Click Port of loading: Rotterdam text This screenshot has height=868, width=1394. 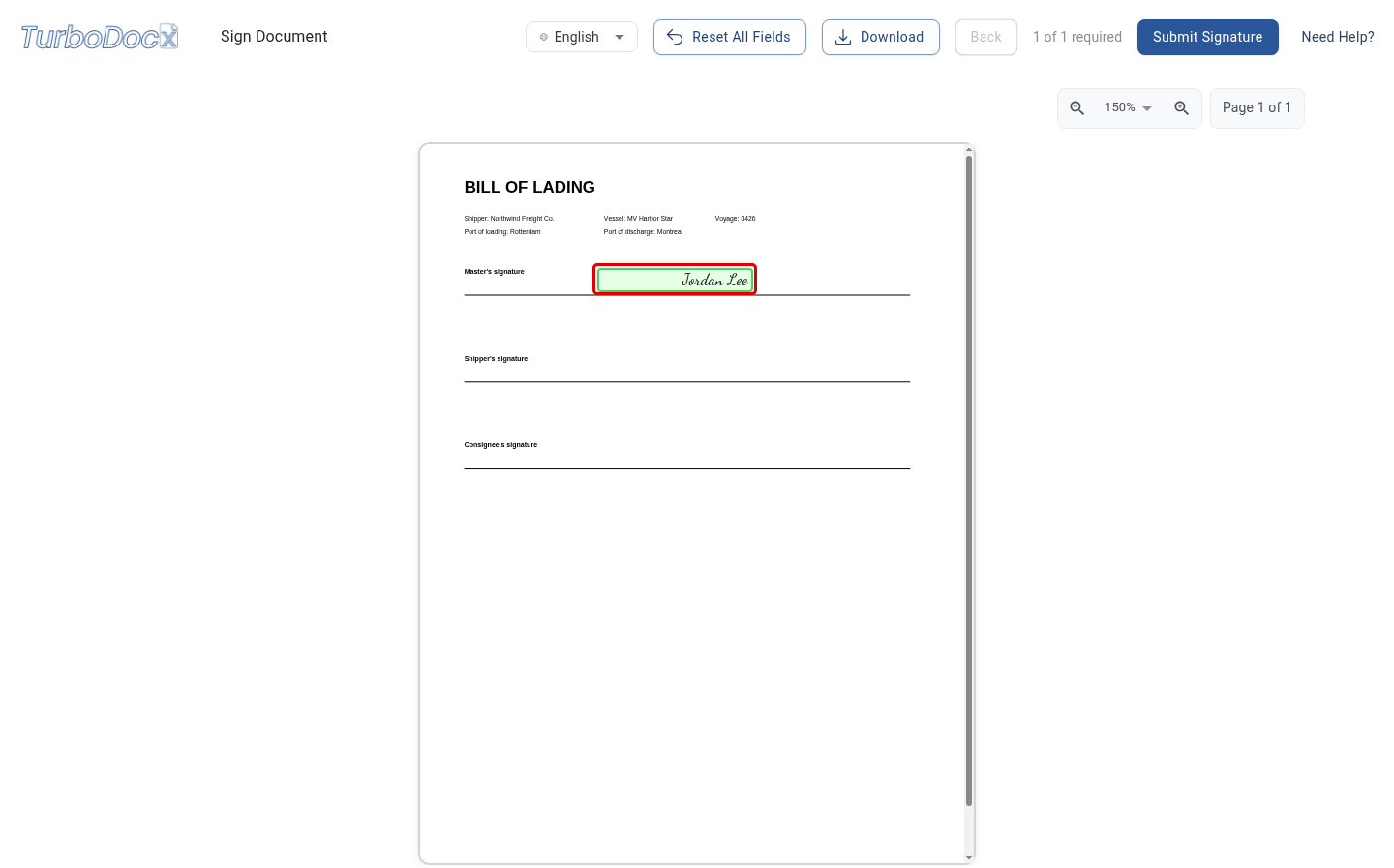[x=502, y=232]
